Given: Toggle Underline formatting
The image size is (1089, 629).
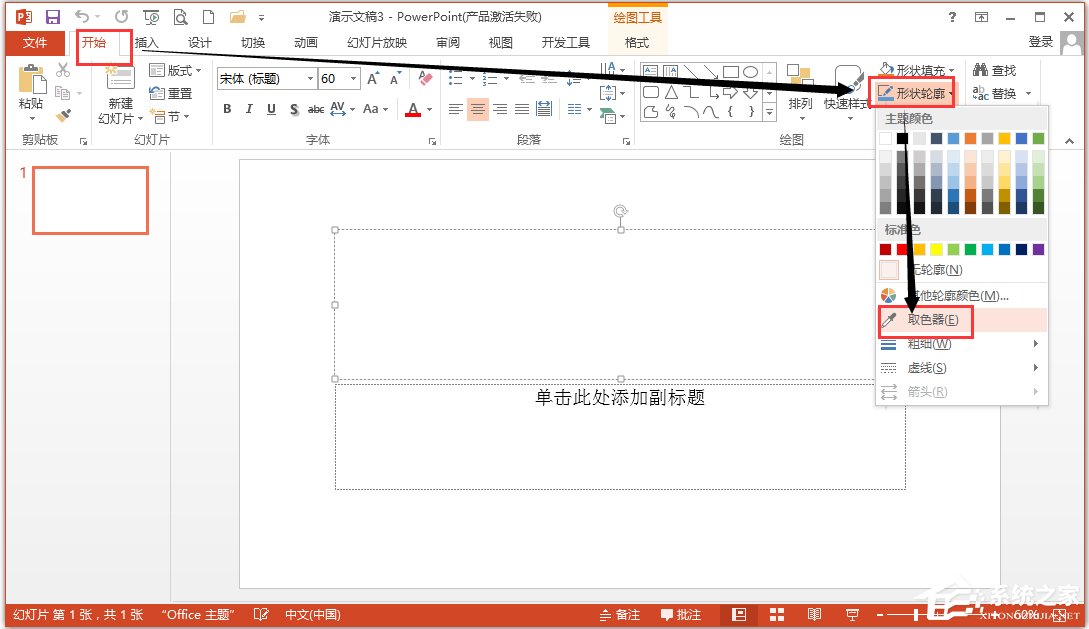Looking at the screenshot, I should (x=272, y=109).
